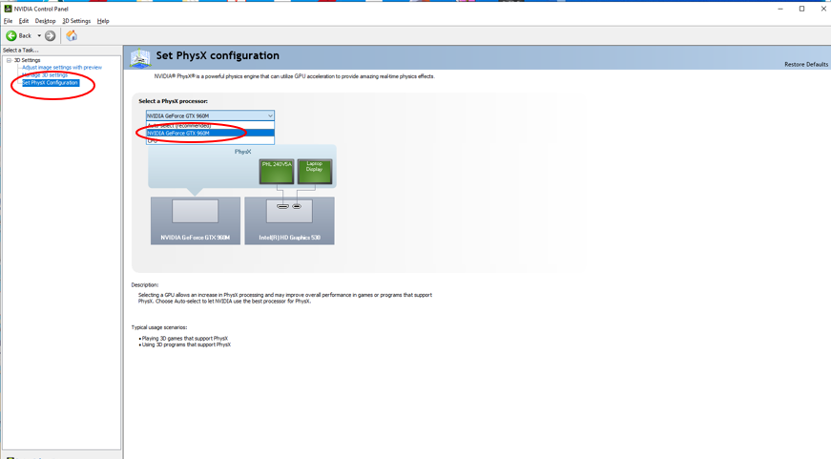Click the PHL 240V5A display tile
The width and height of the screenshot is (832, 460).
pyautogui.click(x=276, y=171)
